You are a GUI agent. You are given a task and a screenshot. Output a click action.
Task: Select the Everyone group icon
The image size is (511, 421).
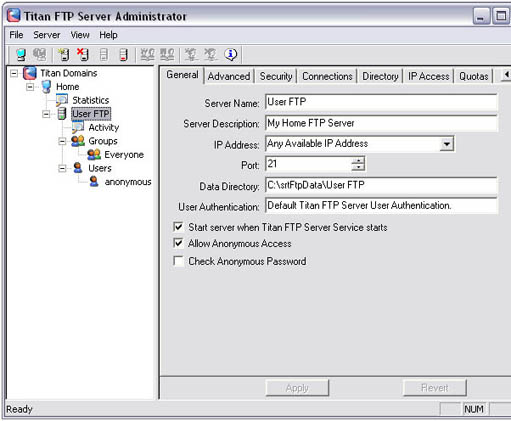[94, 154]
